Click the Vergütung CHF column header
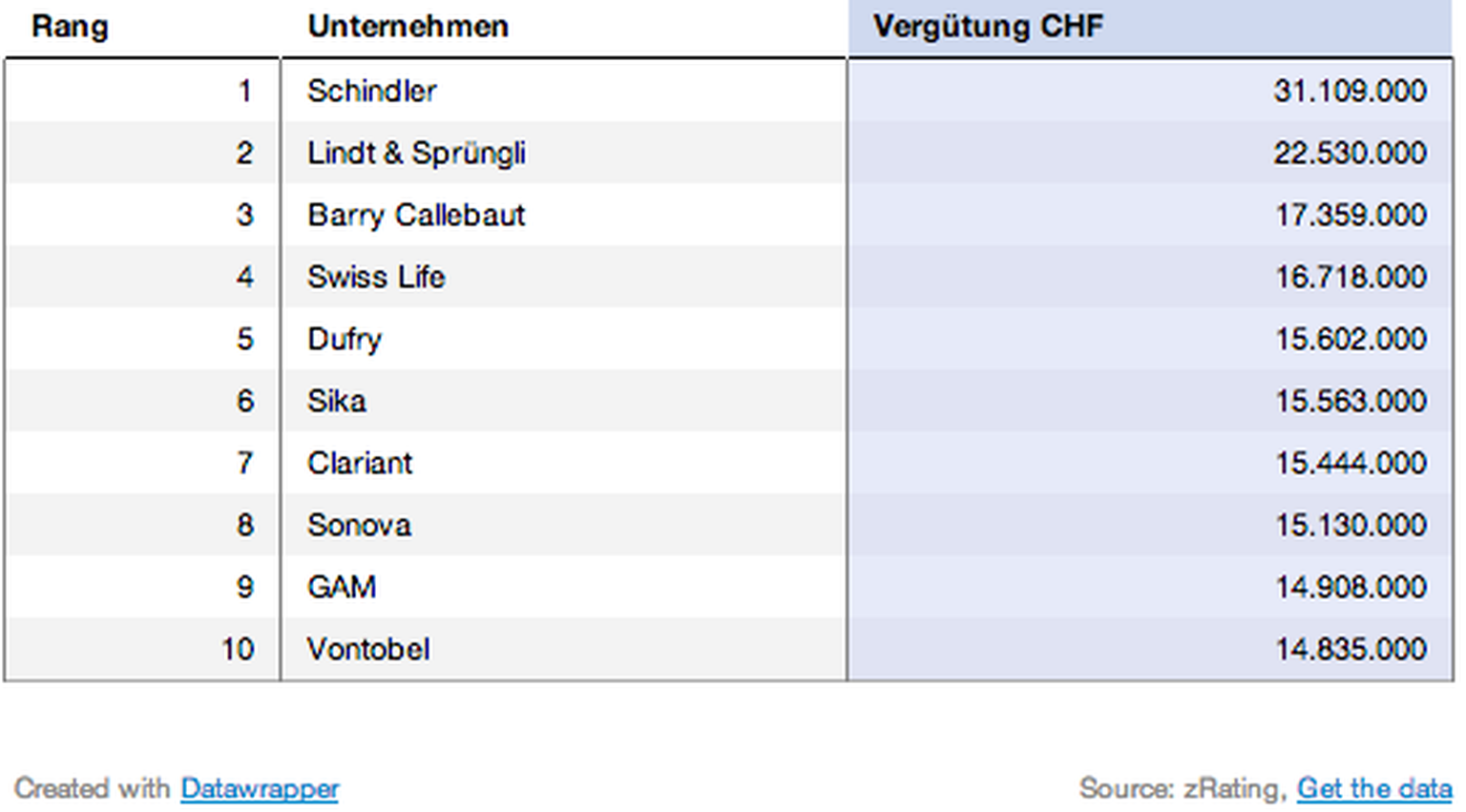Screen dimensions: 1466x812 (x=988, y=27)
